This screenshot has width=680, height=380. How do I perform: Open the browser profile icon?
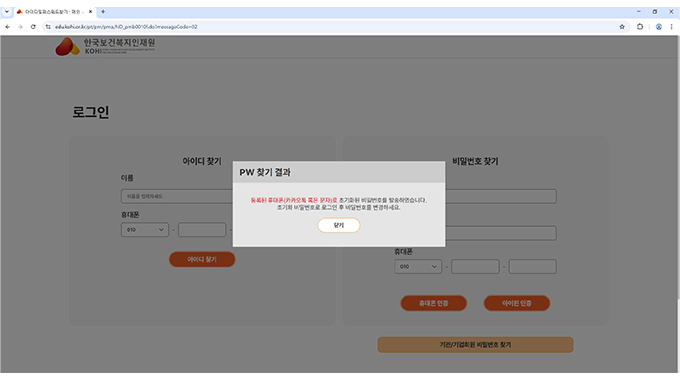[x=659, y=26]
